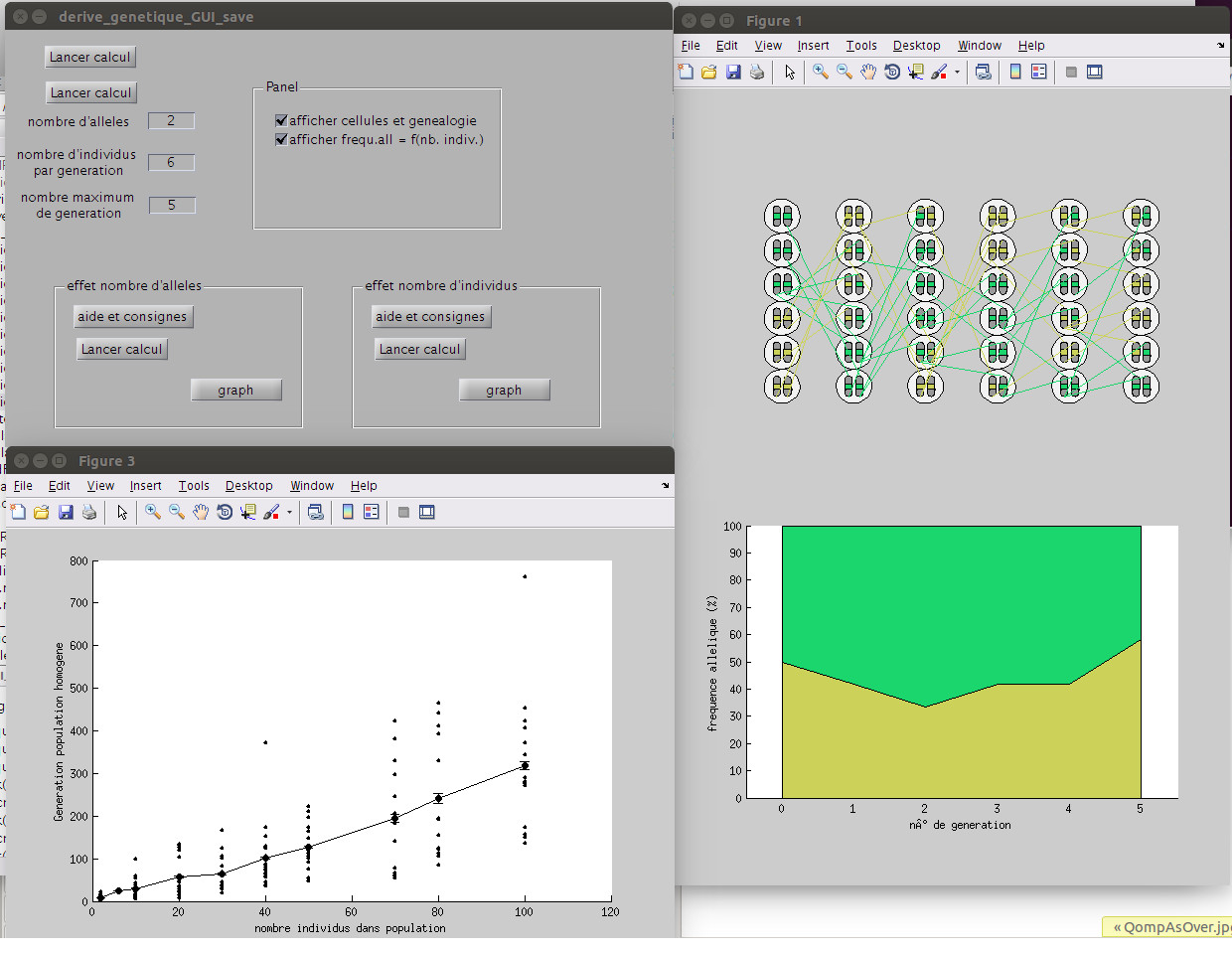Uncheck 'afficher cellules et genealogie' checkbox
The height and width of the screenshot is (954, 1232).
pyautogui.click(x=281, y=120)
